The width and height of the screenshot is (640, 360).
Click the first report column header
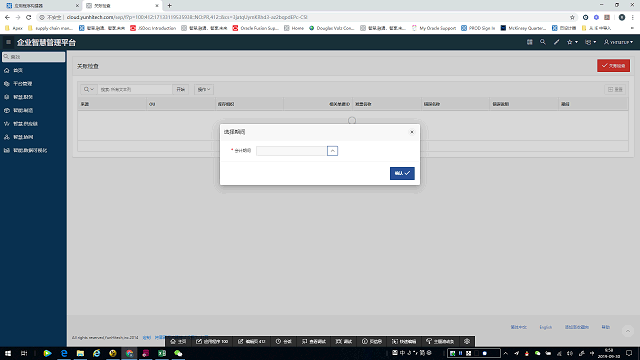(x=112, y=104)
